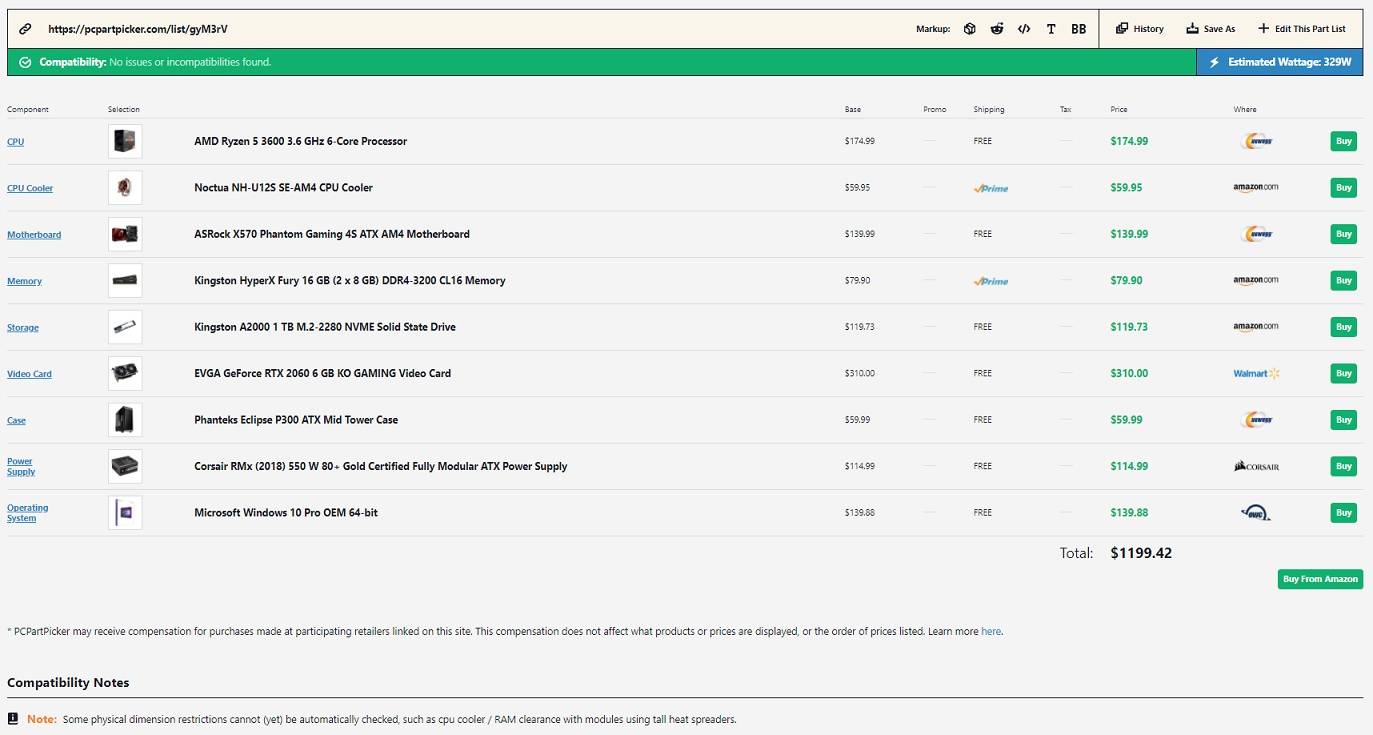Click Newegg logo in Case row
This screenshot has width=1373, height=735.
(1256, 420)
